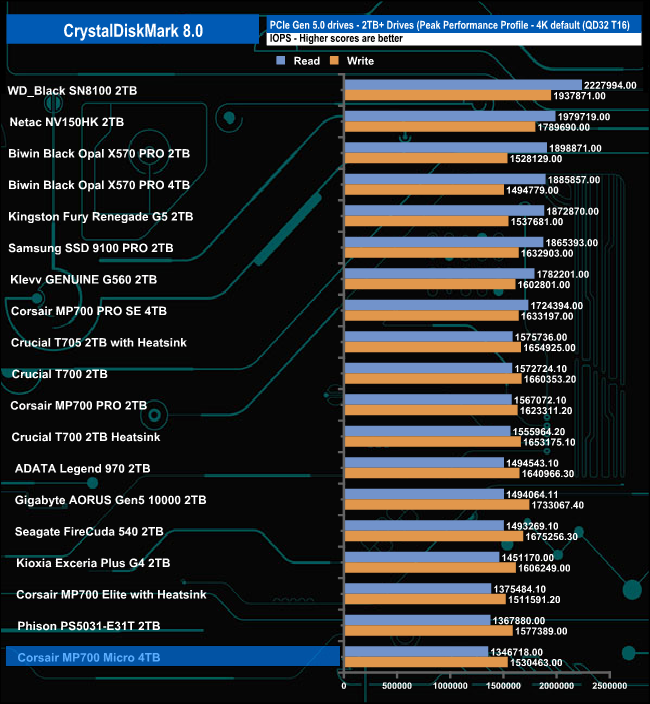
Task: Click the 1367880.00 read value
Action: [518, 620]
